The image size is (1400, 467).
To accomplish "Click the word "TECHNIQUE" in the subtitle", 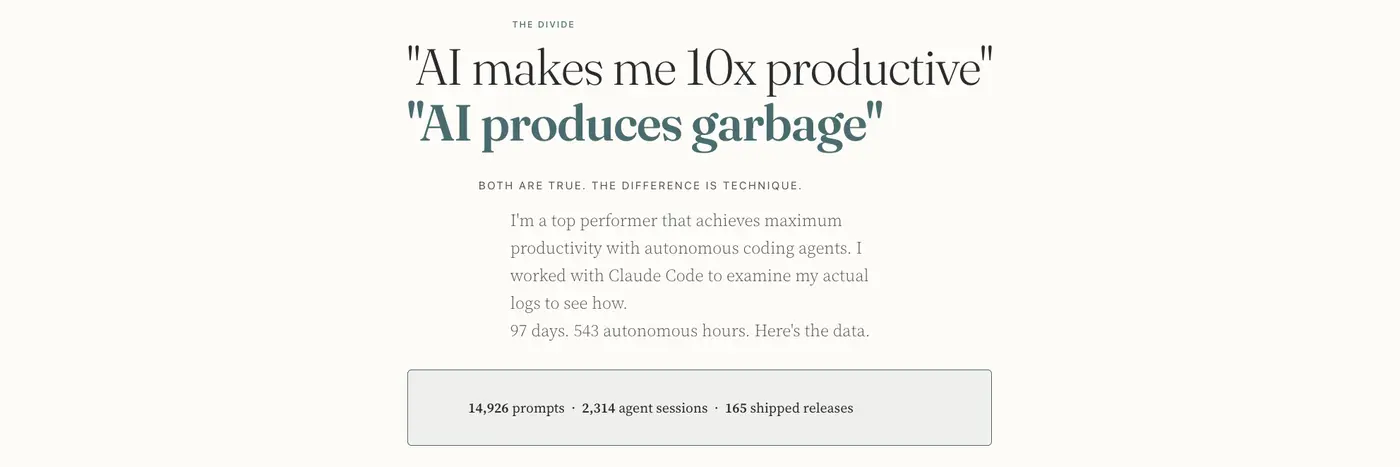I will 763,186.
